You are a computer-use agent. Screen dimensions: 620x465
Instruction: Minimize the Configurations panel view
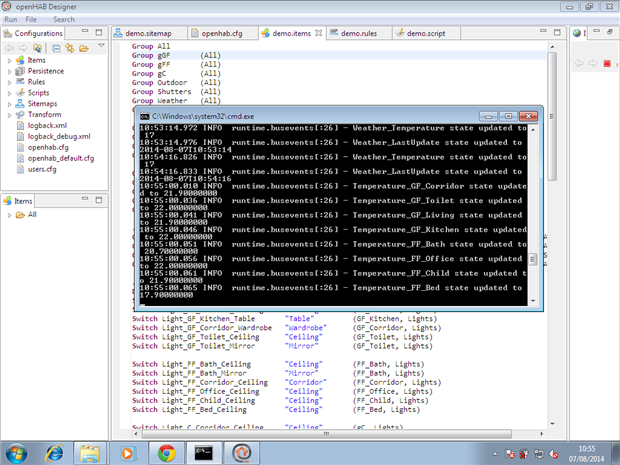[84, 33]
